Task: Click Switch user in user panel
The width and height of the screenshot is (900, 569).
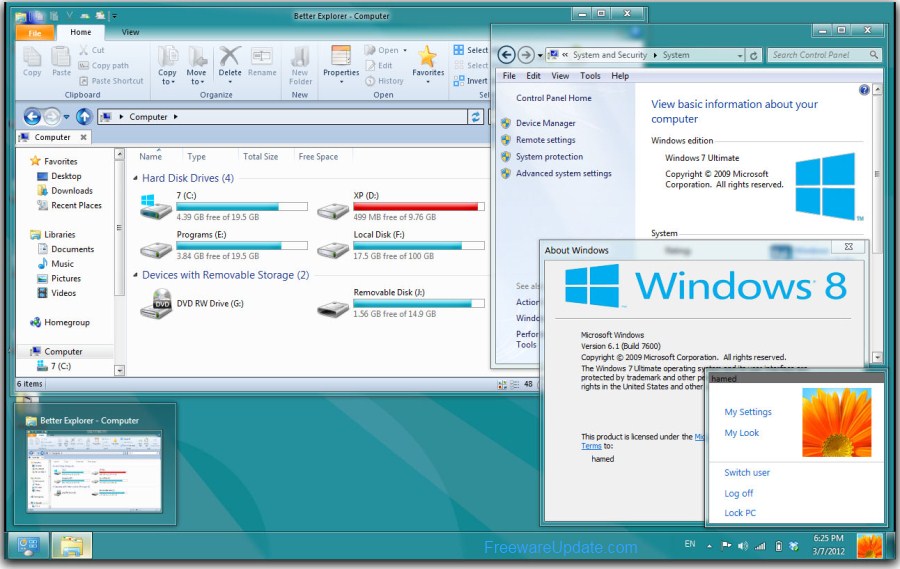Action: click(x=747, y=473)
